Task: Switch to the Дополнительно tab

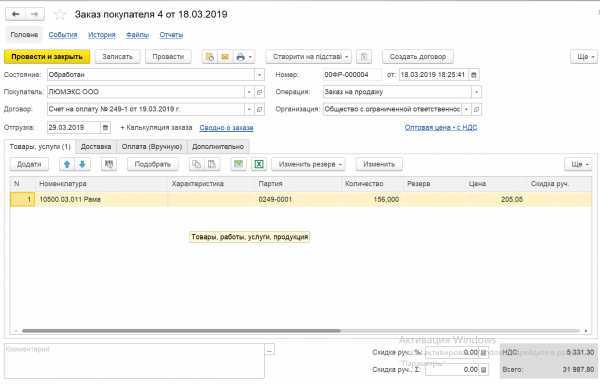Action: point(218,147)
